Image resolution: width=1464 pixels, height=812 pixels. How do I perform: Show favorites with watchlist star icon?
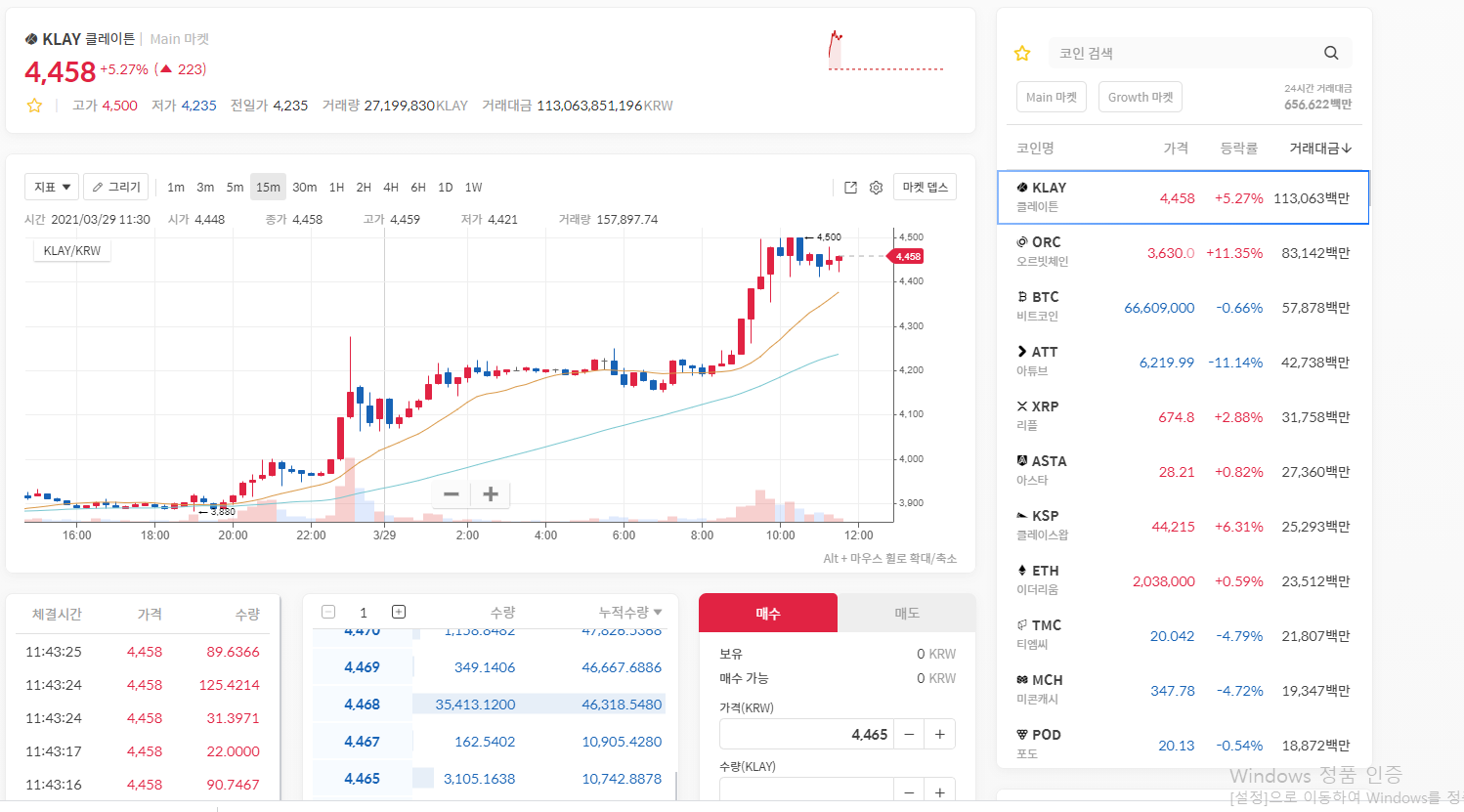1022,53
